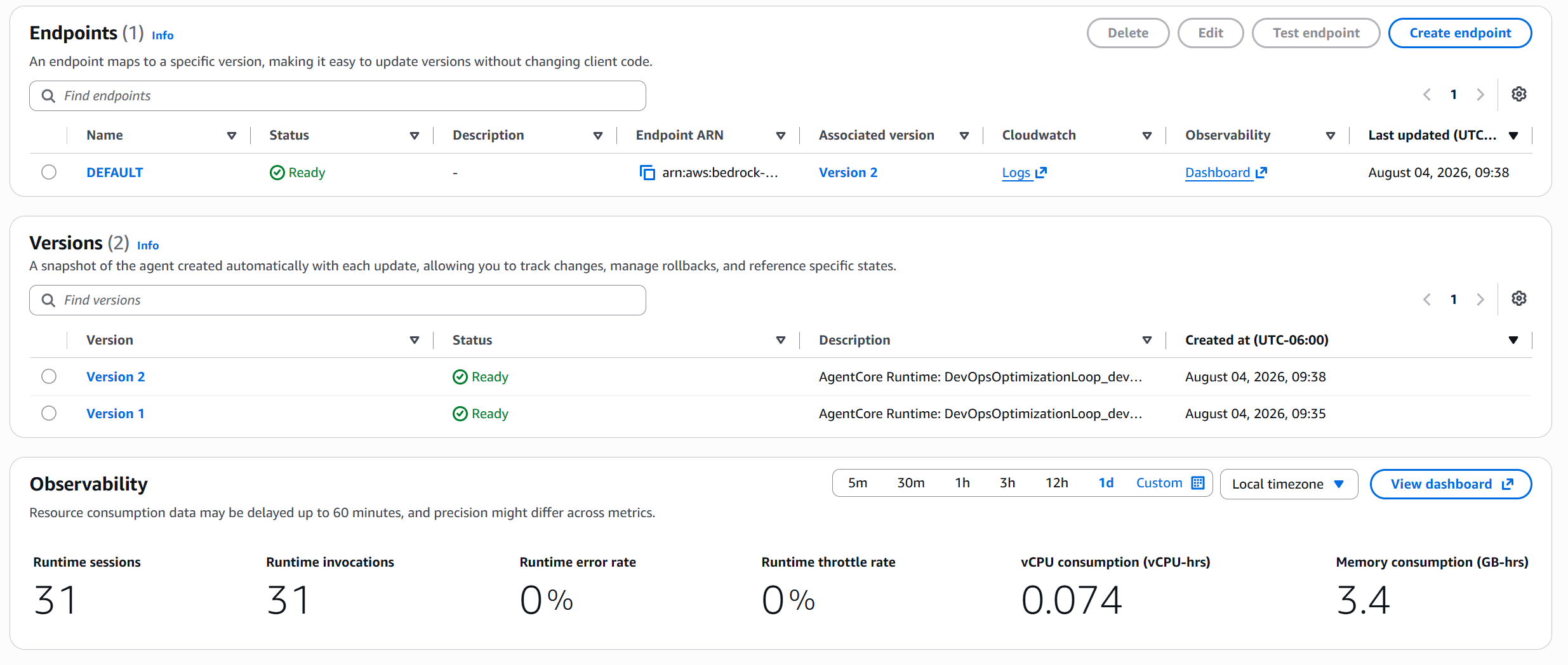Open Info link beside Endpoints heading
This screenshot has height=665, width=1568.
pyautogui.click(x=163, y=36)
